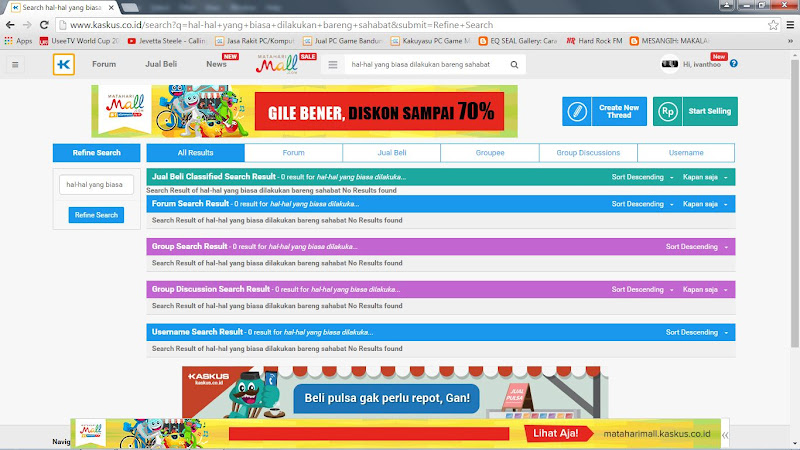Click the Forum Search Result heading

[190, 204]
